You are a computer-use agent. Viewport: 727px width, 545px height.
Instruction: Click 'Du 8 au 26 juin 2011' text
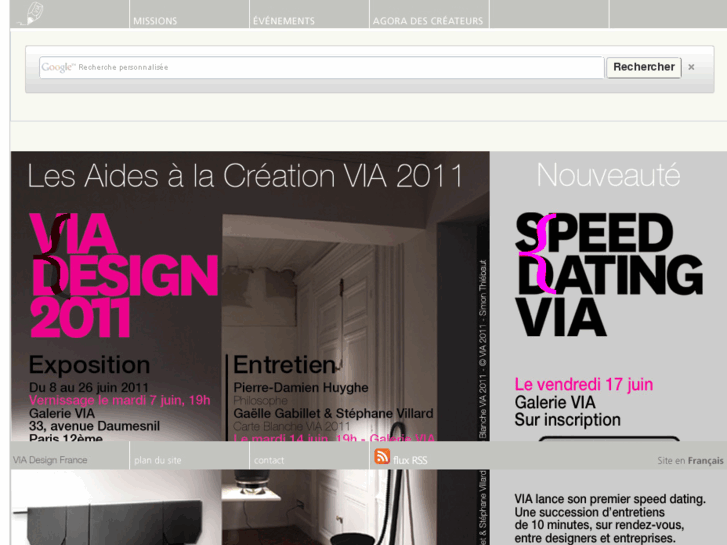pyautogui.click(x=89, y=387)
